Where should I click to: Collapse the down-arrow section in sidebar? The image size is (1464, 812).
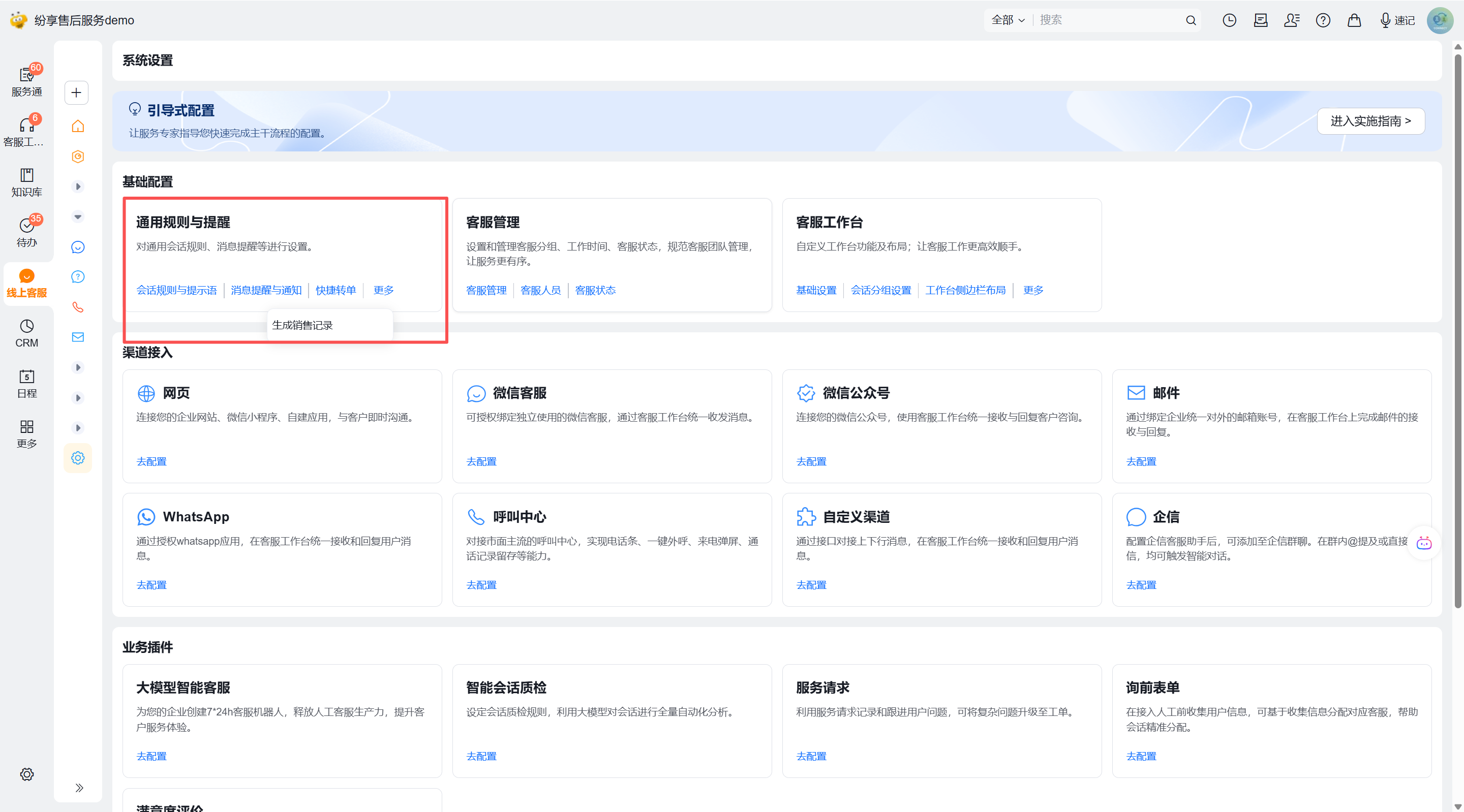(78, 217)
